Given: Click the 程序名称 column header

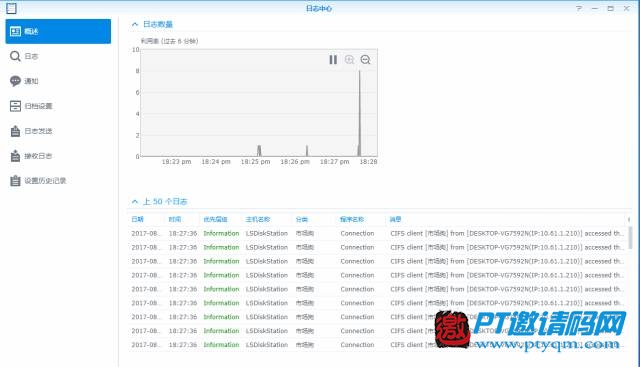Looking at the screenshot, I should pos(352,220).
